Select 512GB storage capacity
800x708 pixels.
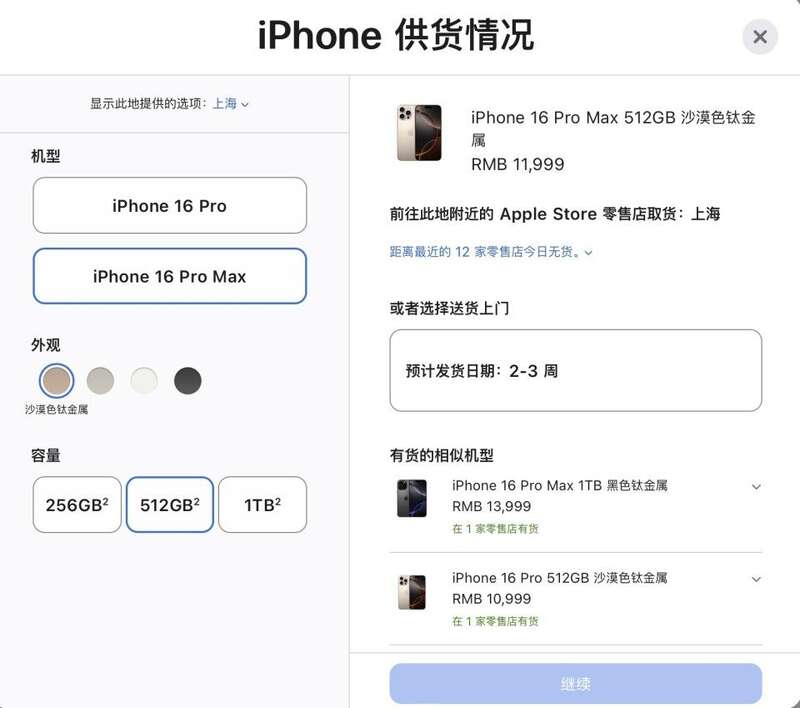[x=170, y=504]
